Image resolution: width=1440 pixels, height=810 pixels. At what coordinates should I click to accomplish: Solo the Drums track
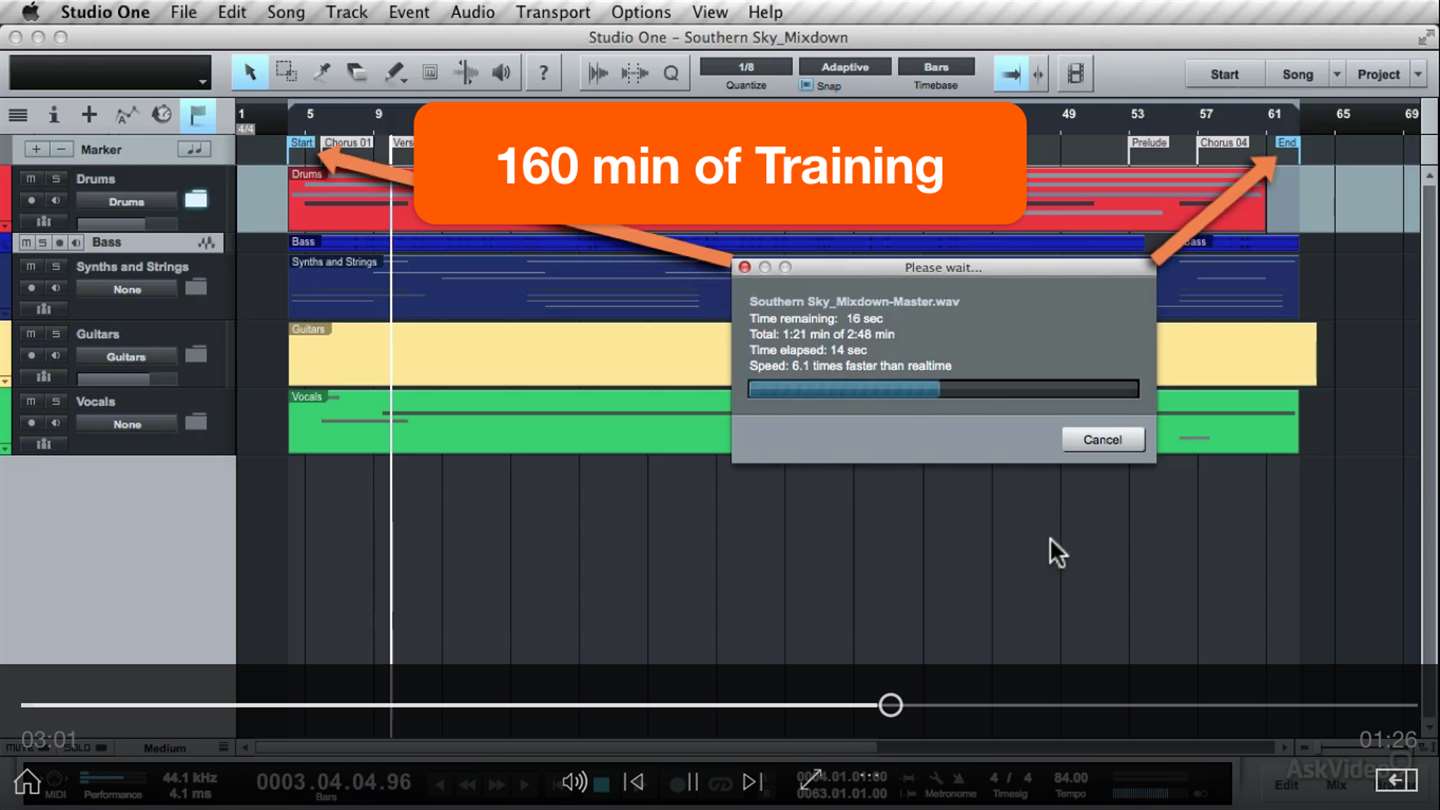point(56,179)
